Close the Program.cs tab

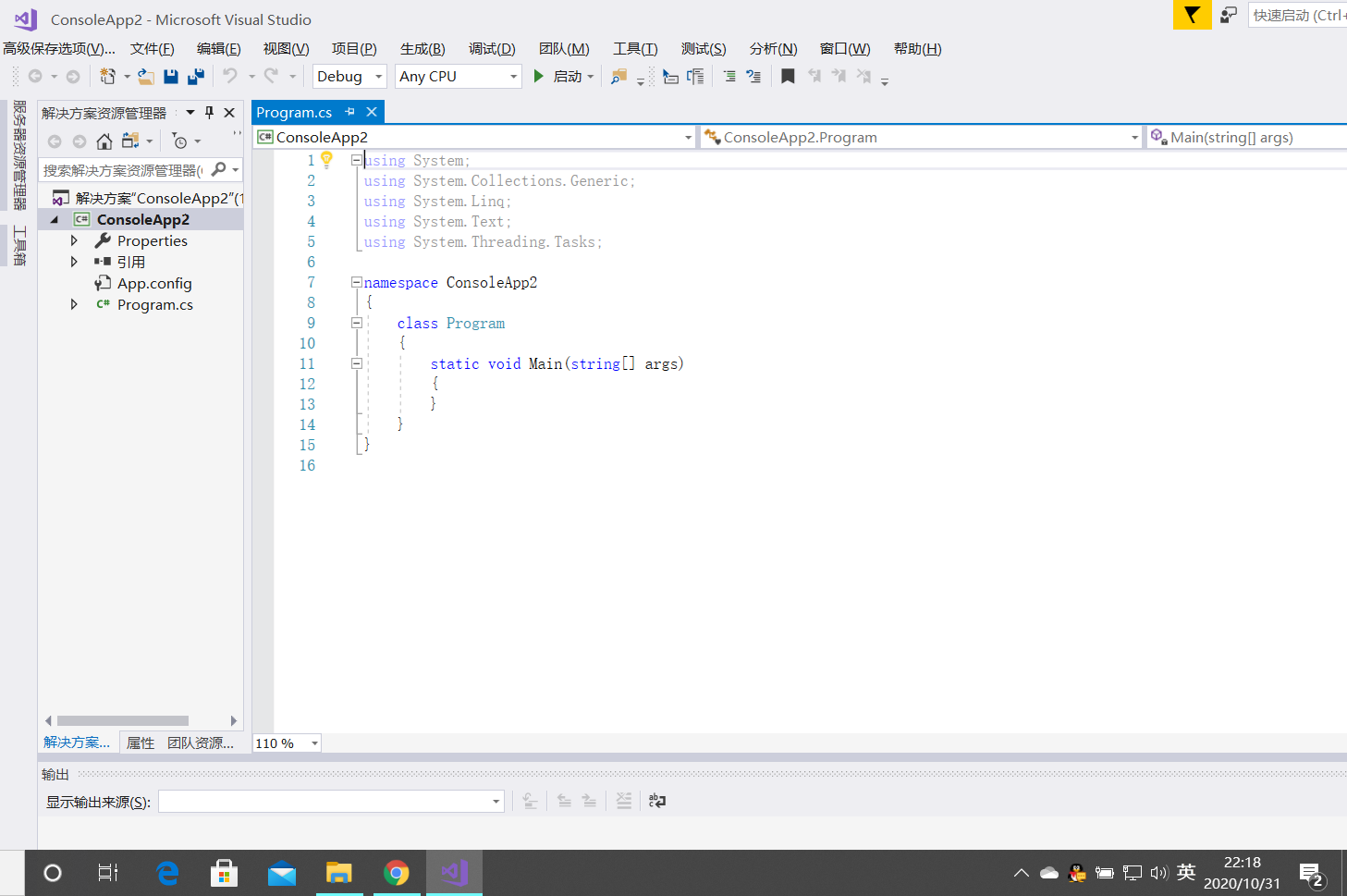(x=372, y=112)
